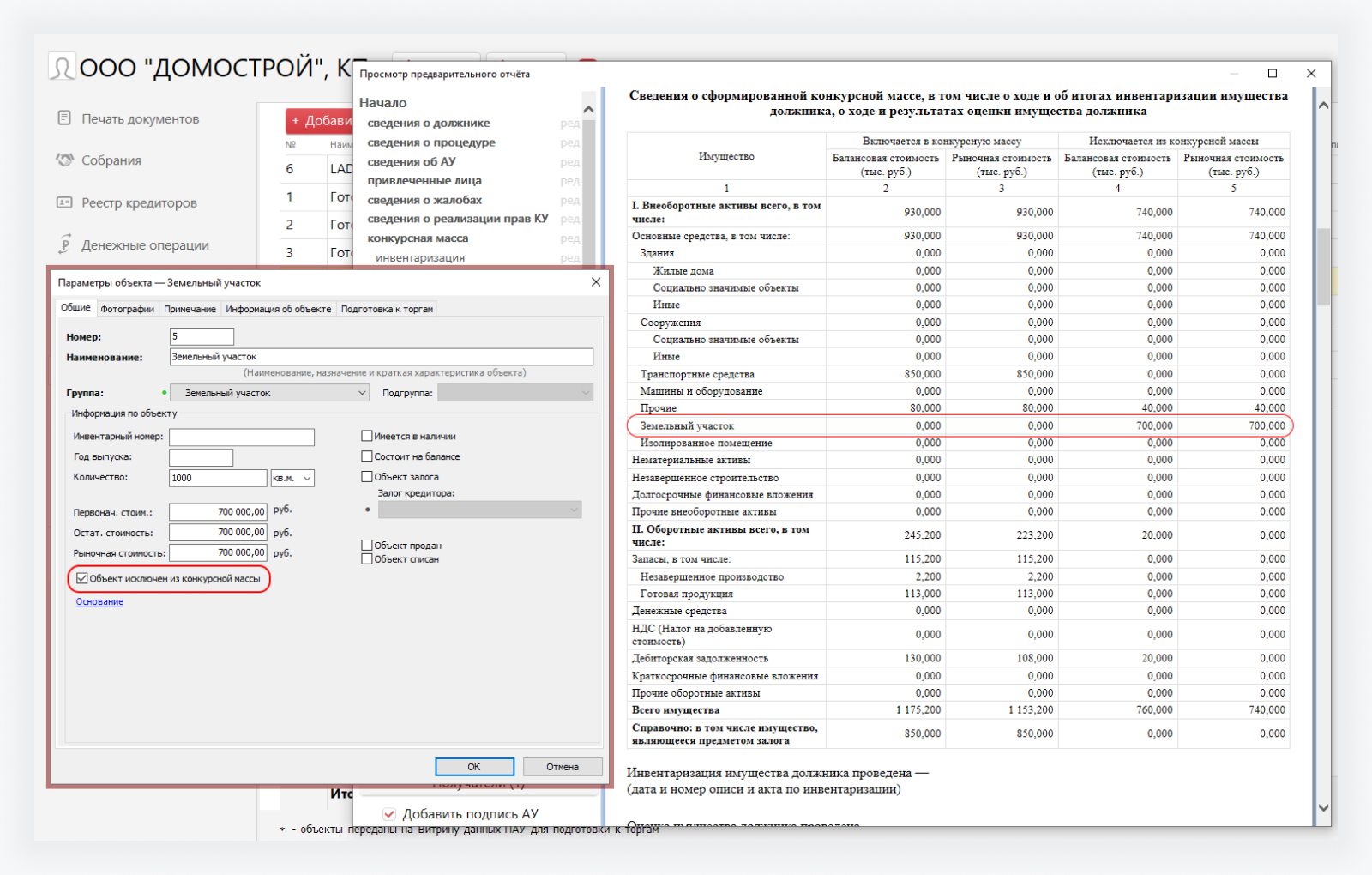Close the Просмотр предварительного отчёта window
The image size is (1372, 875).
point(1311,74)
